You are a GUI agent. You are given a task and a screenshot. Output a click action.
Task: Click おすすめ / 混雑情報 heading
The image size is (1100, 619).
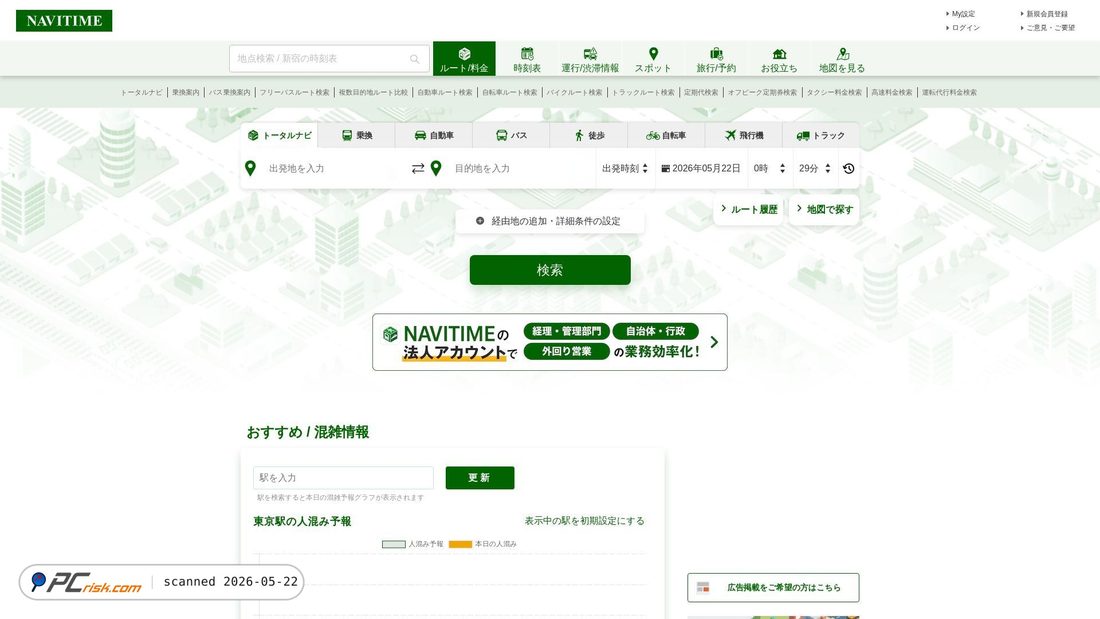pyautogui.click(x=307, y=432)
